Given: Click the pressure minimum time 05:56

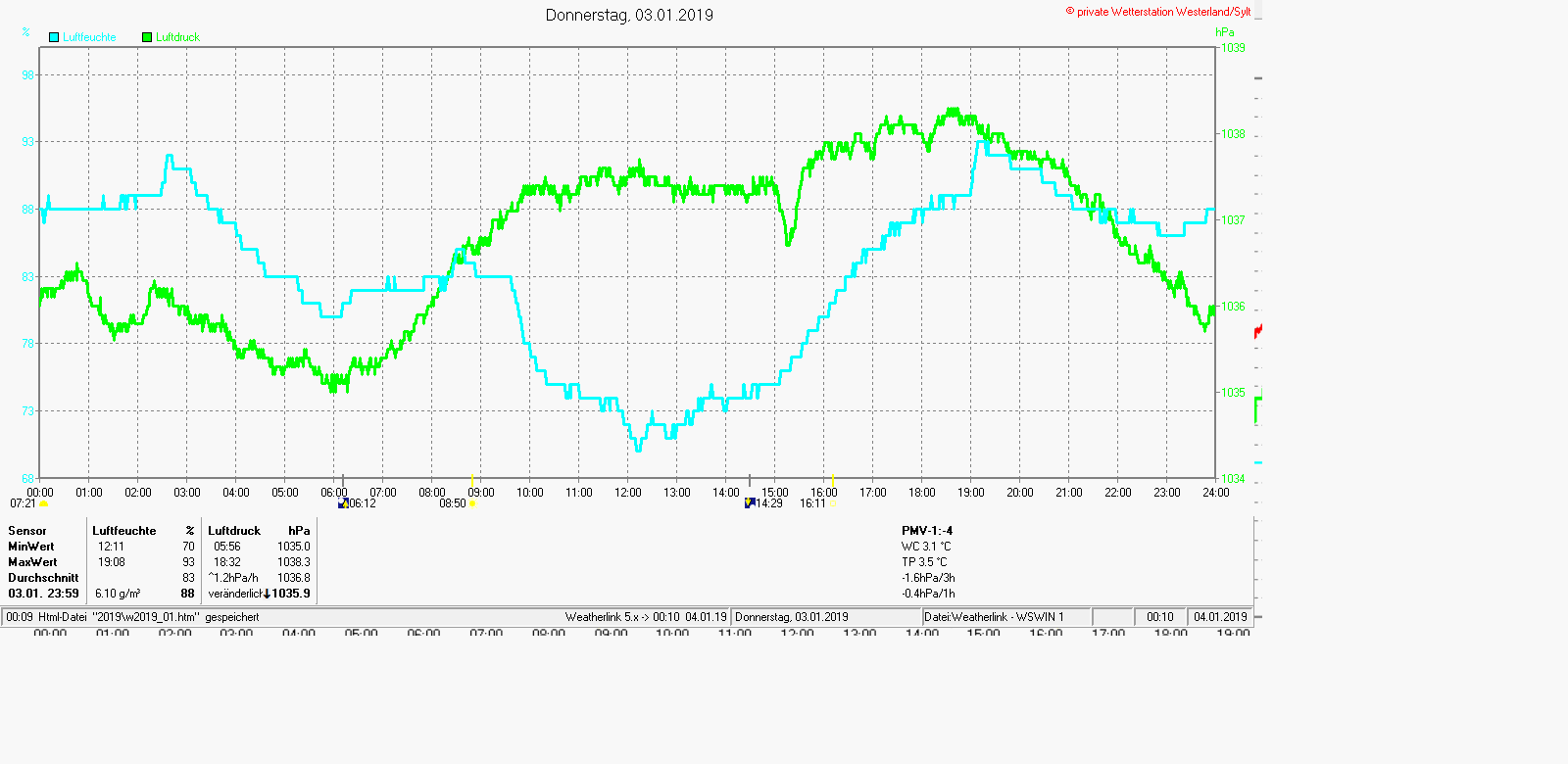Looking at the screenshot, I should pyautogui.click(x=227, y=547).
